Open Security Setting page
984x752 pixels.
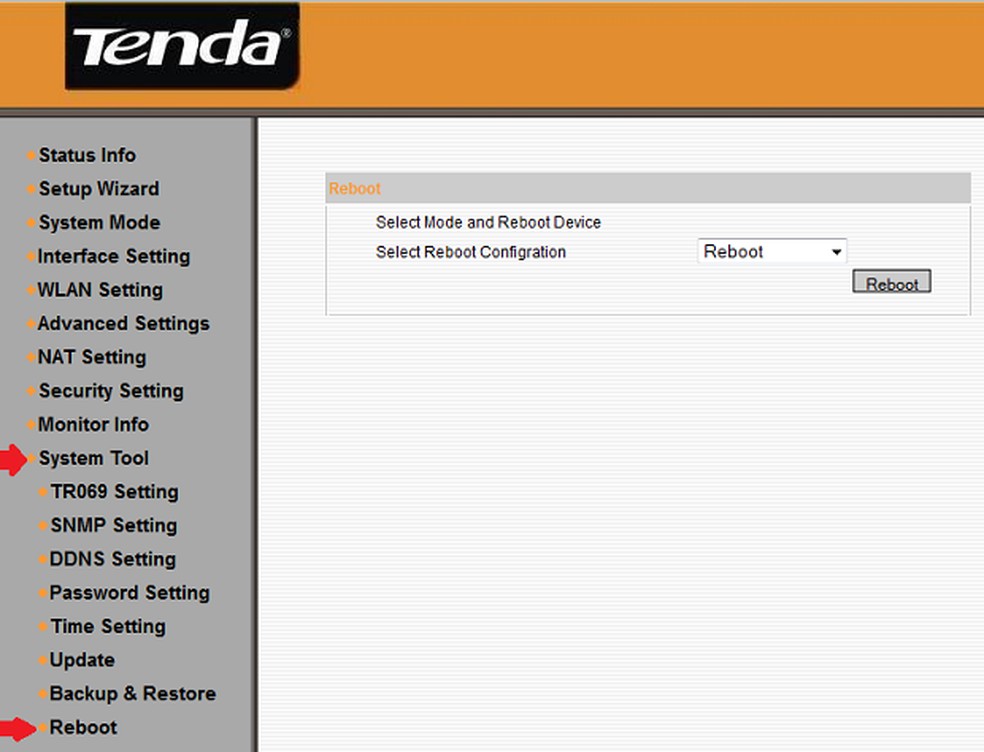click(x=110, y=391)
